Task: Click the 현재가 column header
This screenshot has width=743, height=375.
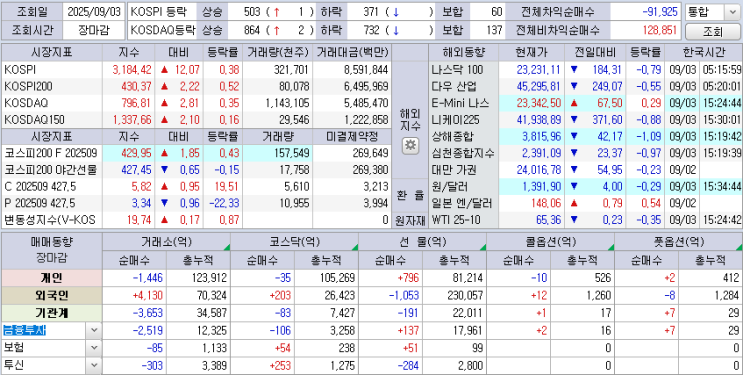Action: pyautogui.click(x=531, y=52)
